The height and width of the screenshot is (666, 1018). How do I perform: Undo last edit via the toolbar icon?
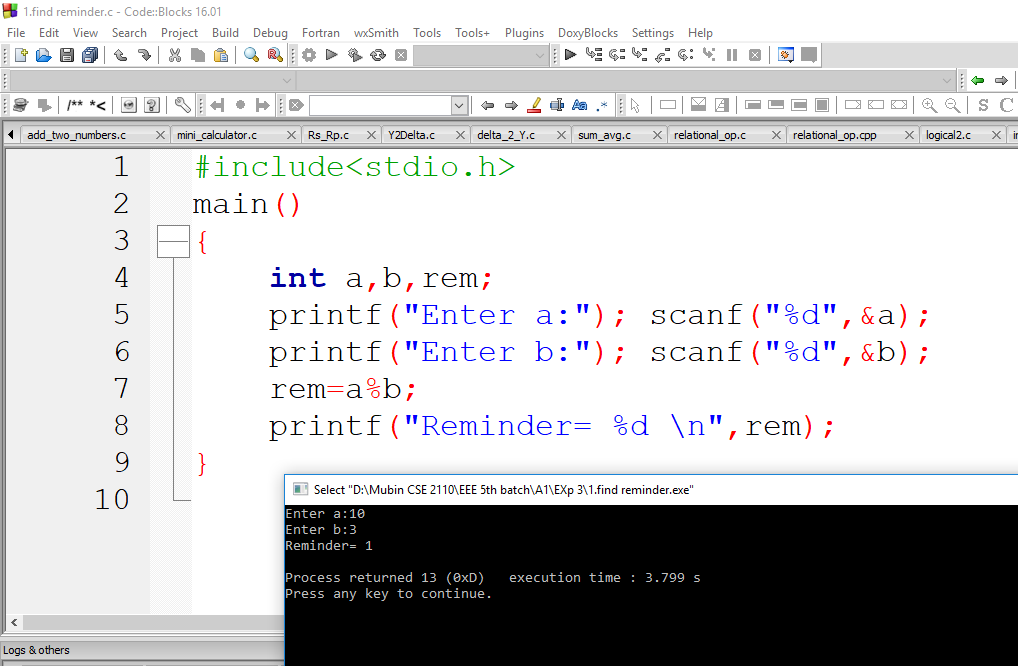point(120,55)
